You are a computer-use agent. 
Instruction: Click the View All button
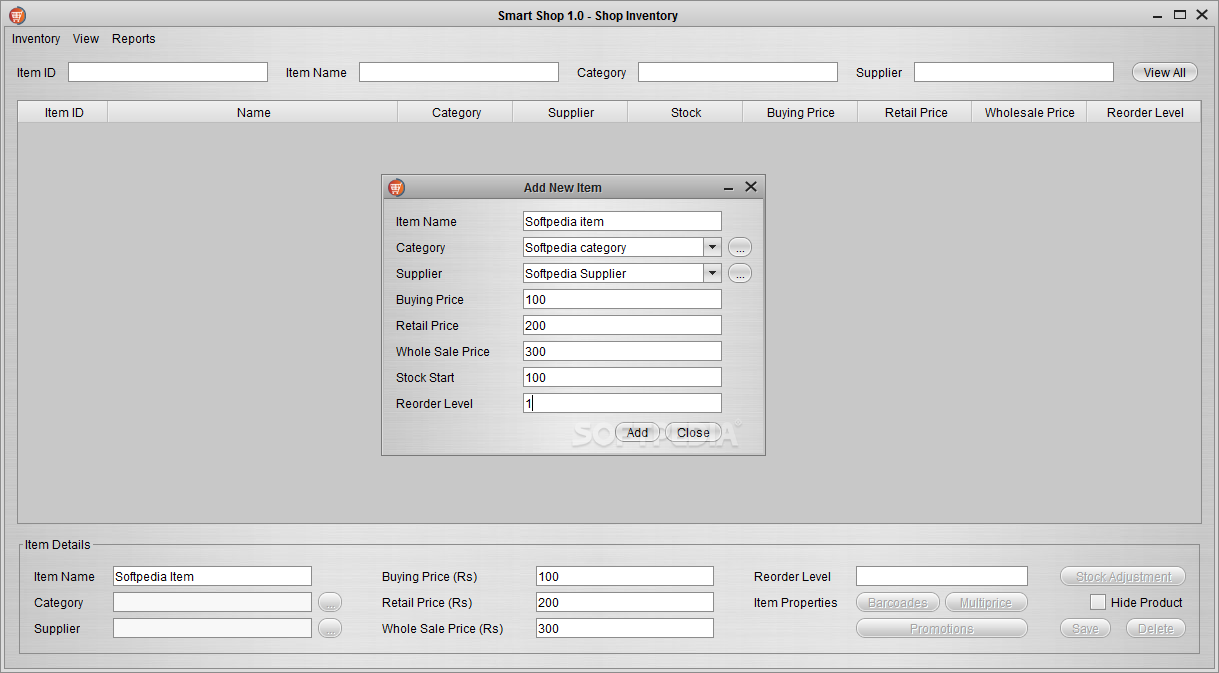click(1165, 72)
